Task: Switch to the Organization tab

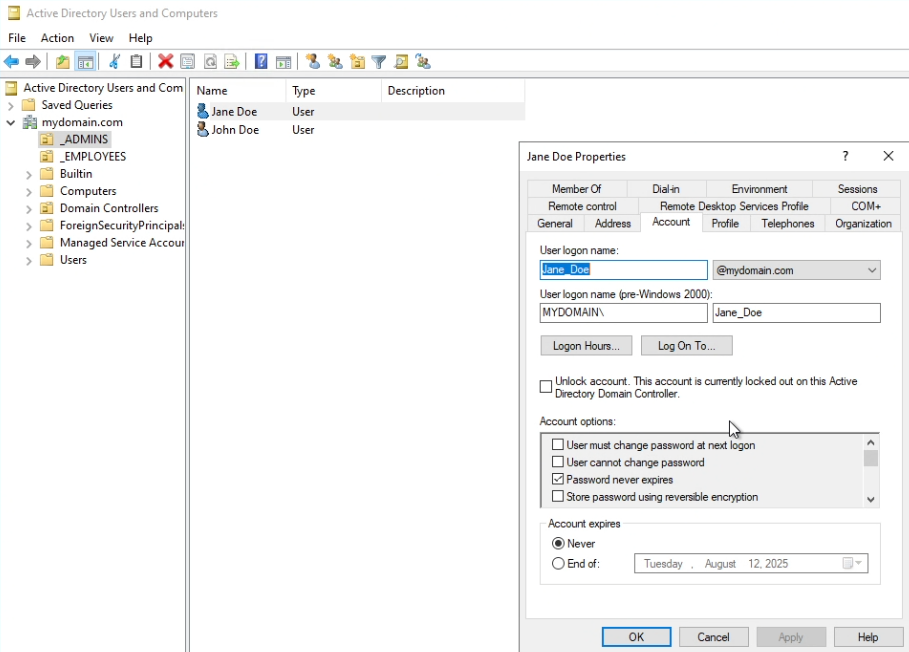Action: pyautogui.click(x=863, y=224)
